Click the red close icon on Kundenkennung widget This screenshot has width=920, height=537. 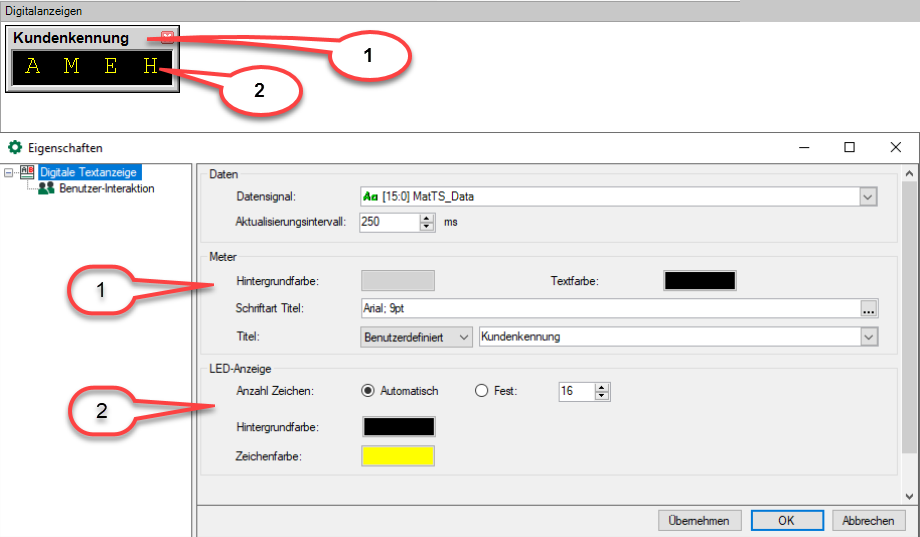click(x=167, y=36)
